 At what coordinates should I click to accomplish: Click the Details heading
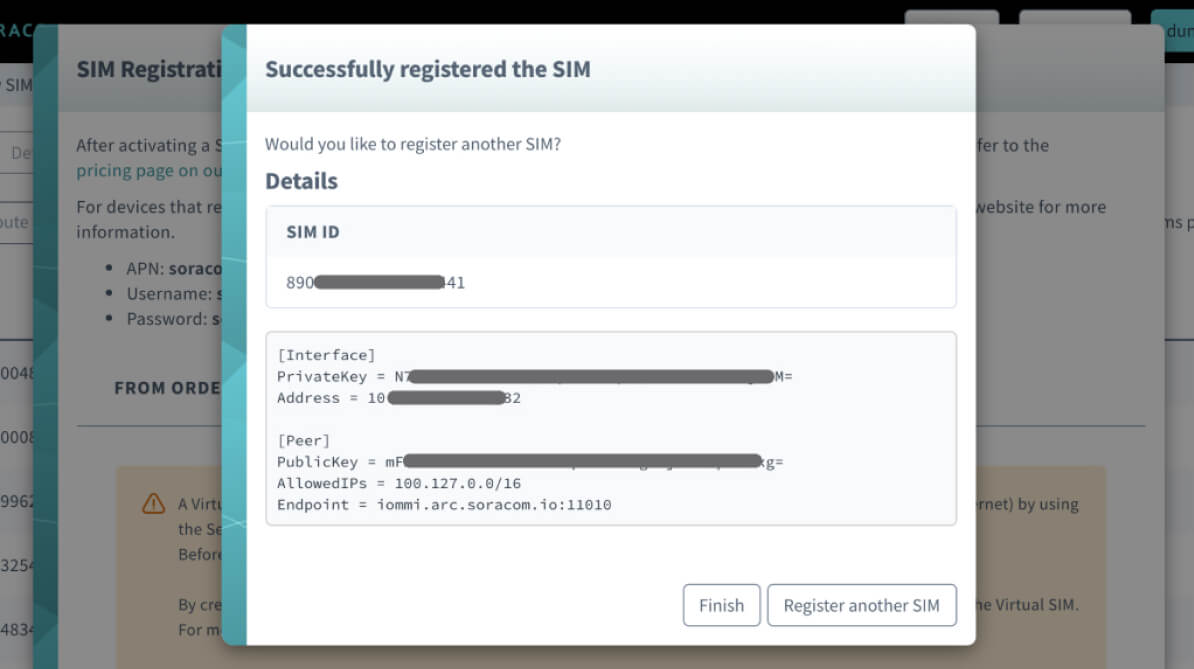tap(301, 181)
